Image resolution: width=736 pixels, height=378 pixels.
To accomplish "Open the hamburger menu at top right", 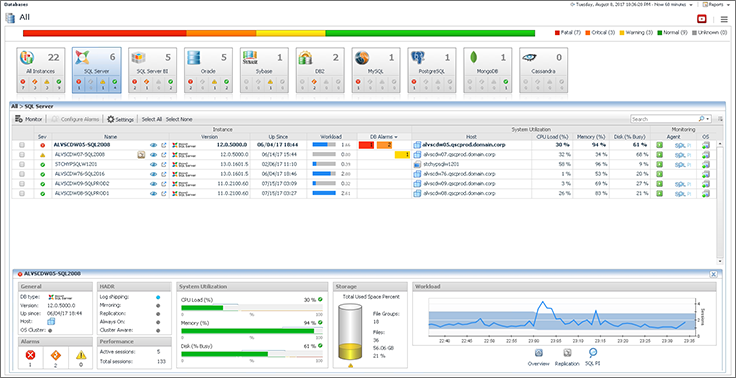I will (724, 19).
